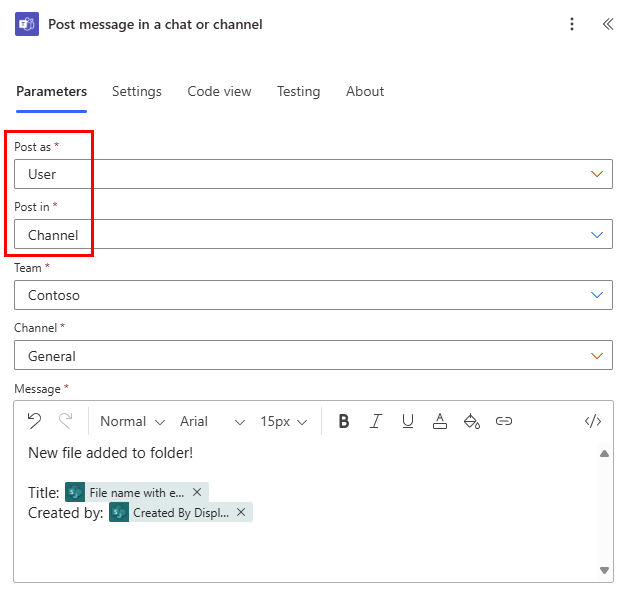Screen dimensions: 623x602
Task: Open the Channel dropdown showing General
Action: [x=313, y=356]
